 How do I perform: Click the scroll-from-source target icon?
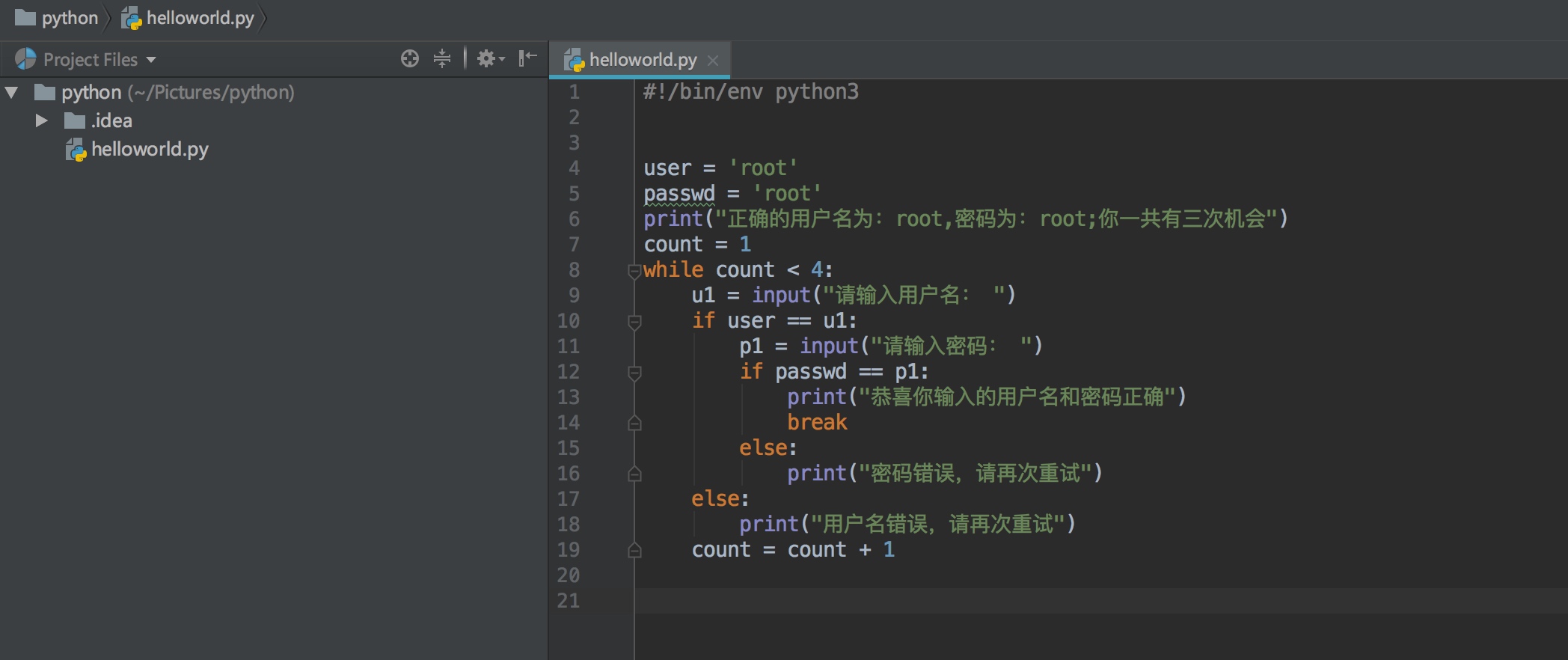point(409,58)
